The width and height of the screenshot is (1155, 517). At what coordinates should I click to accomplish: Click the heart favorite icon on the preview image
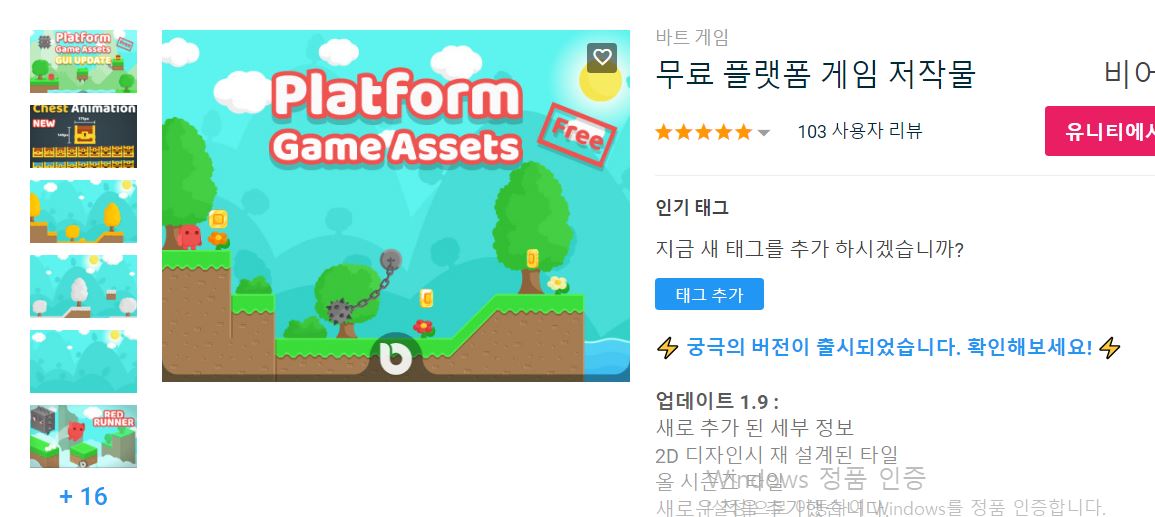tap(602, 57)
